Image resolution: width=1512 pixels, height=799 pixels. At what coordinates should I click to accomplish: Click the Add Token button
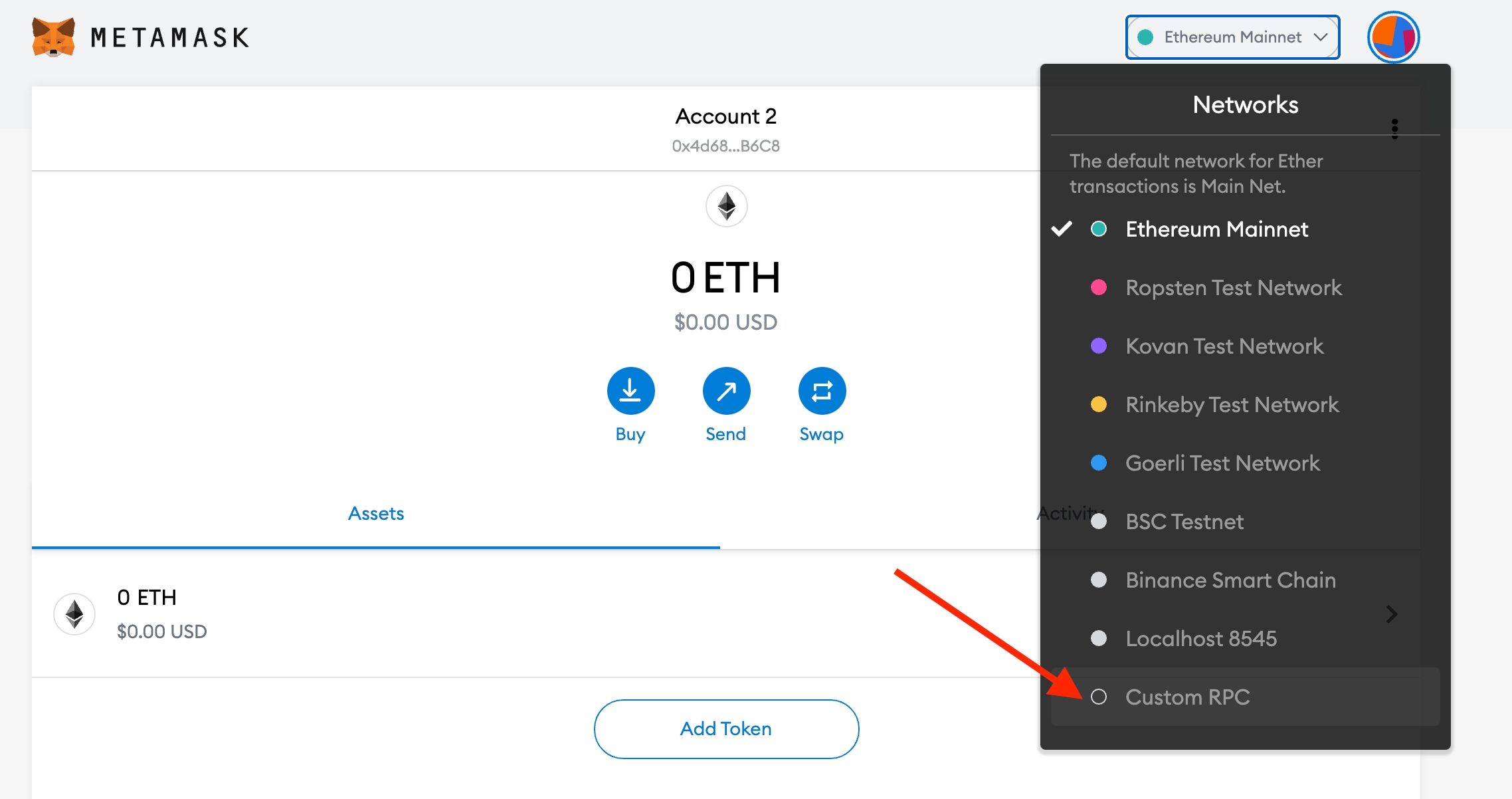click(x=726, y=729)
